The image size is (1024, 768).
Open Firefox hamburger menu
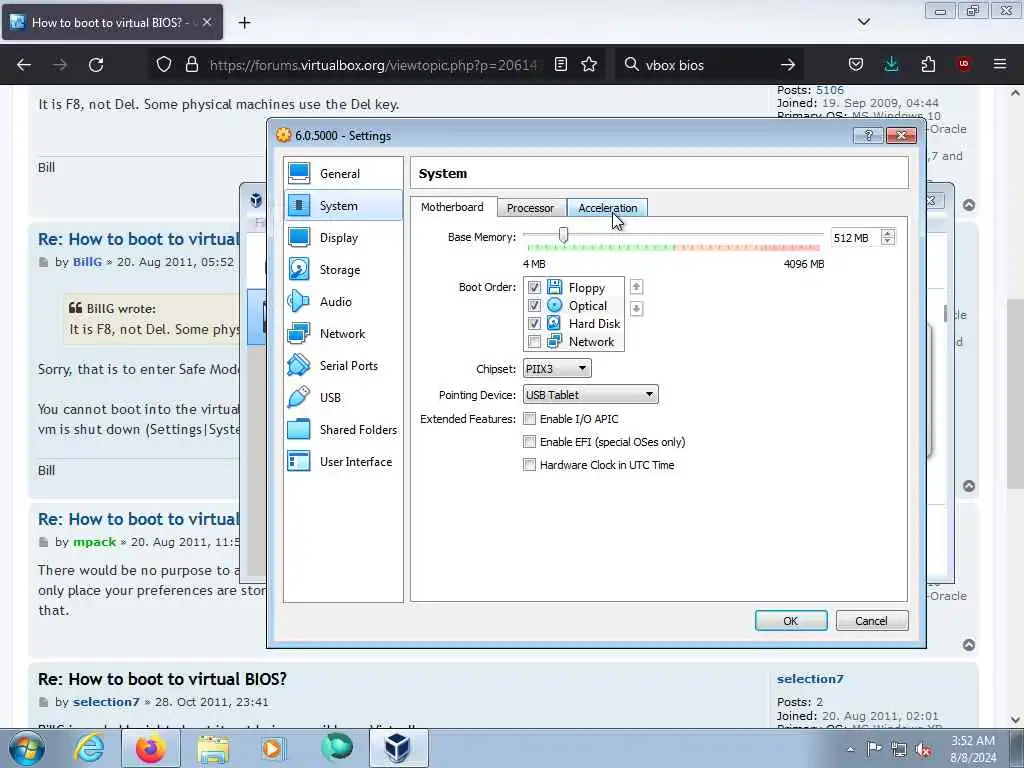pos(1000,65)
